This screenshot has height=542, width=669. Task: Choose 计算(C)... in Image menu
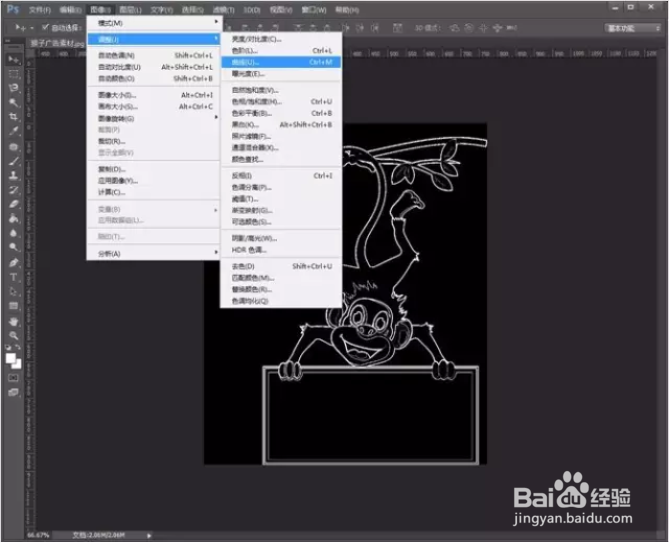tap(154, 192)
